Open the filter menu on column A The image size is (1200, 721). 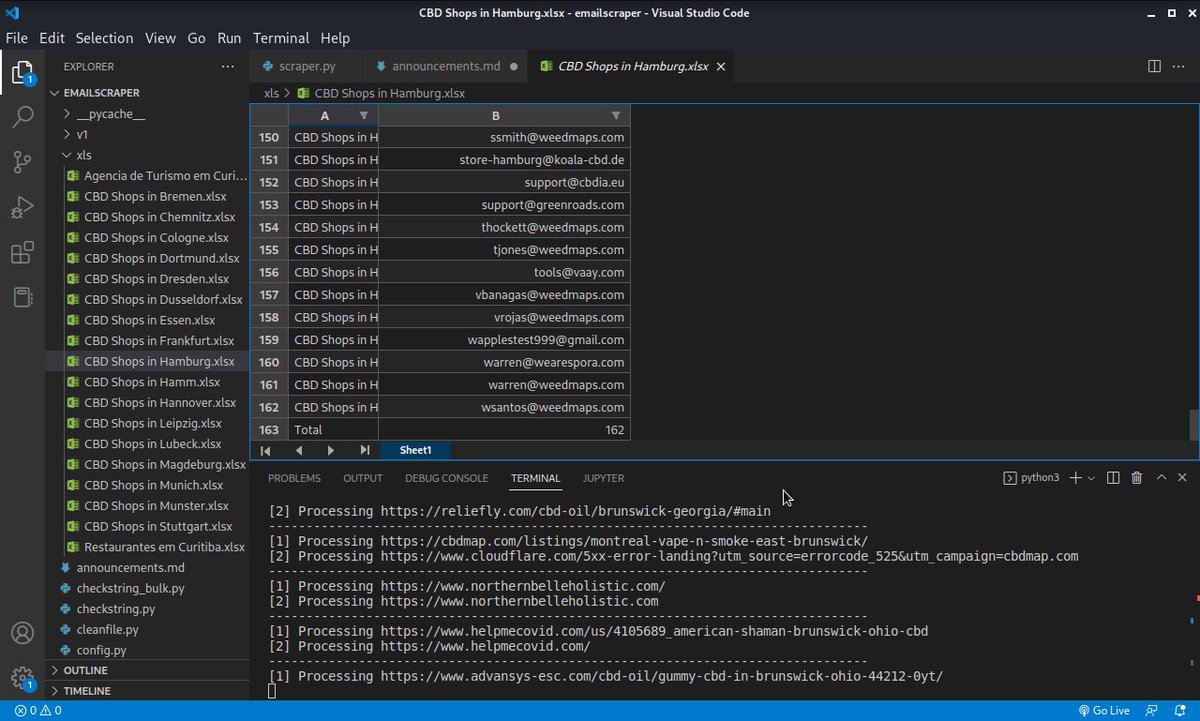[364, 116]
